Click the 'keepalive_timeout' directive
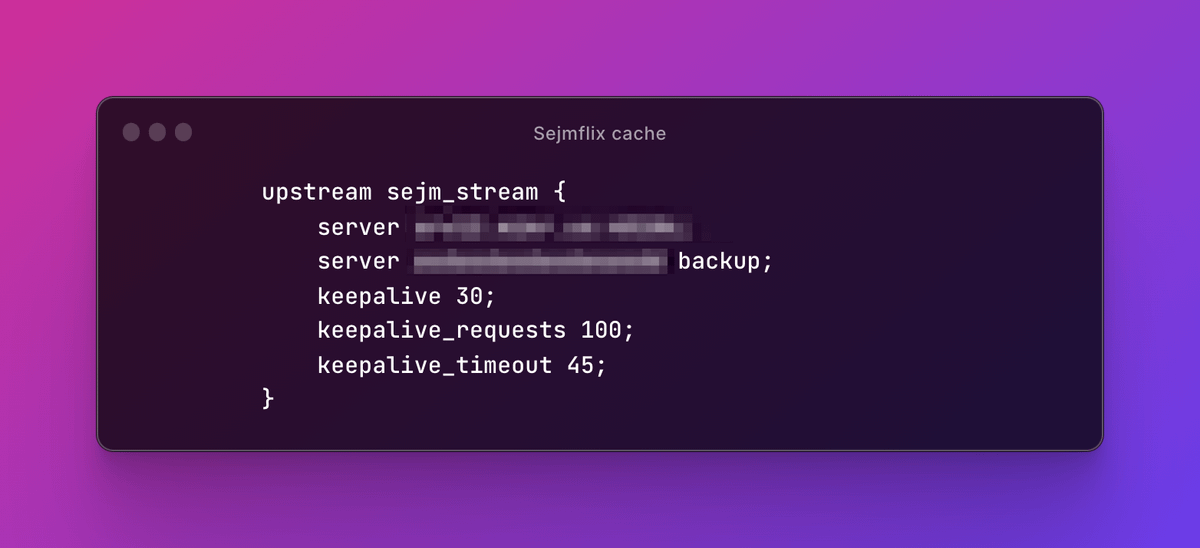Viewport: 1200px width, 548px height. (x=434, y=366)
